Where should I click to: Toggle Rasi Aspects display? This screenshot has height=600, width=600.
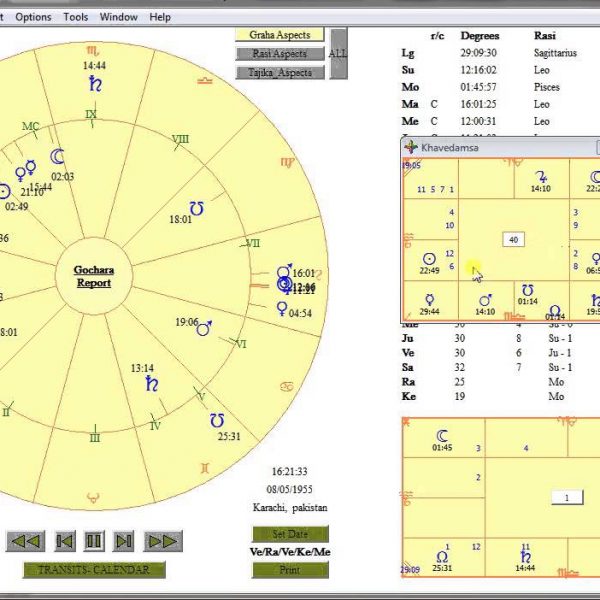tap(279, 54)
